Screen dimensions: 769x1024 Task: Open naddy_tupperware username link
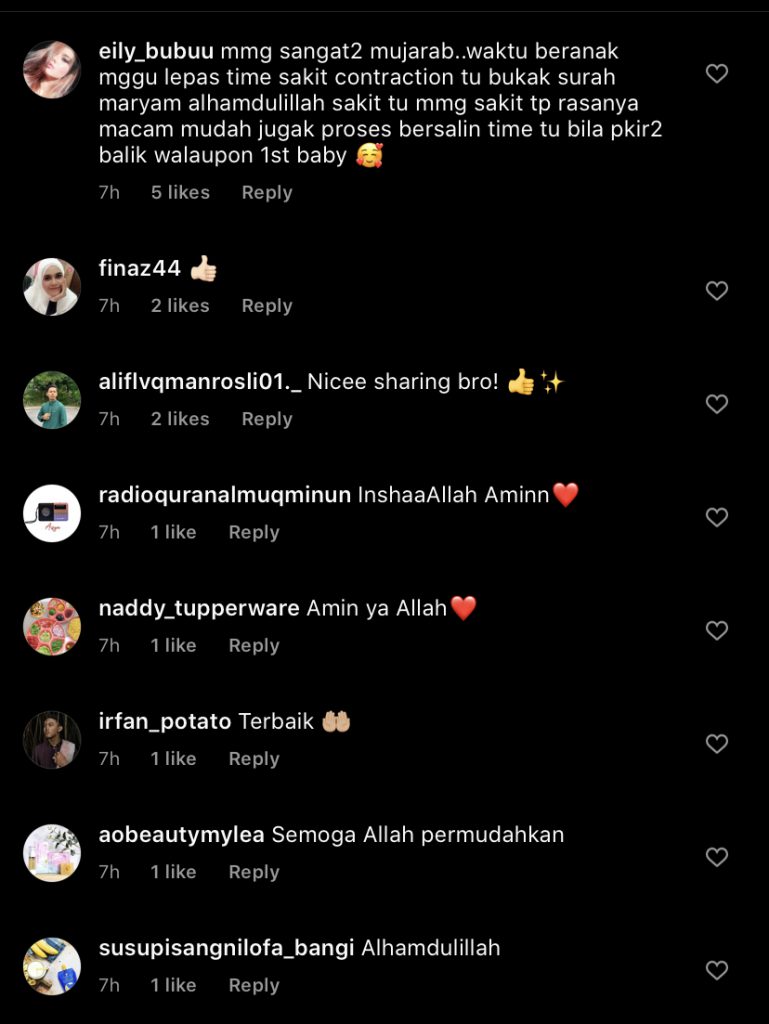(199, 609)
